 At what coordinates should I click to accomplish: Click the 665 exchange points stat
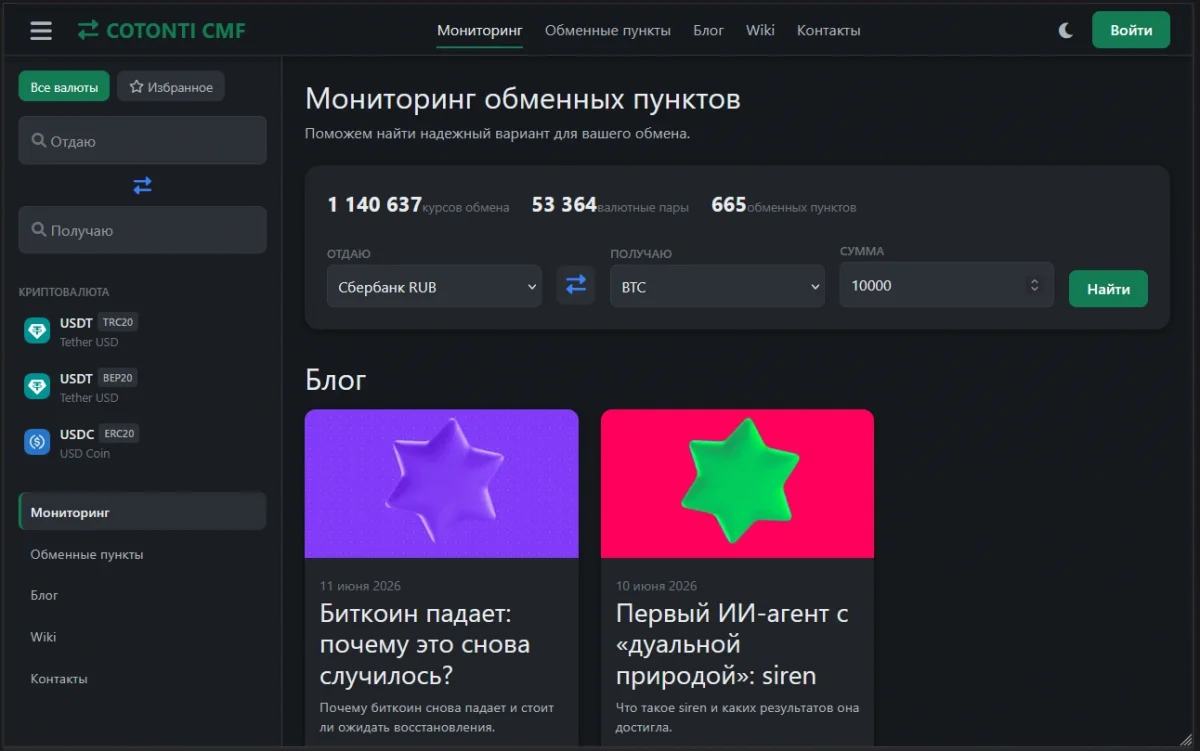tap(783, 205)
